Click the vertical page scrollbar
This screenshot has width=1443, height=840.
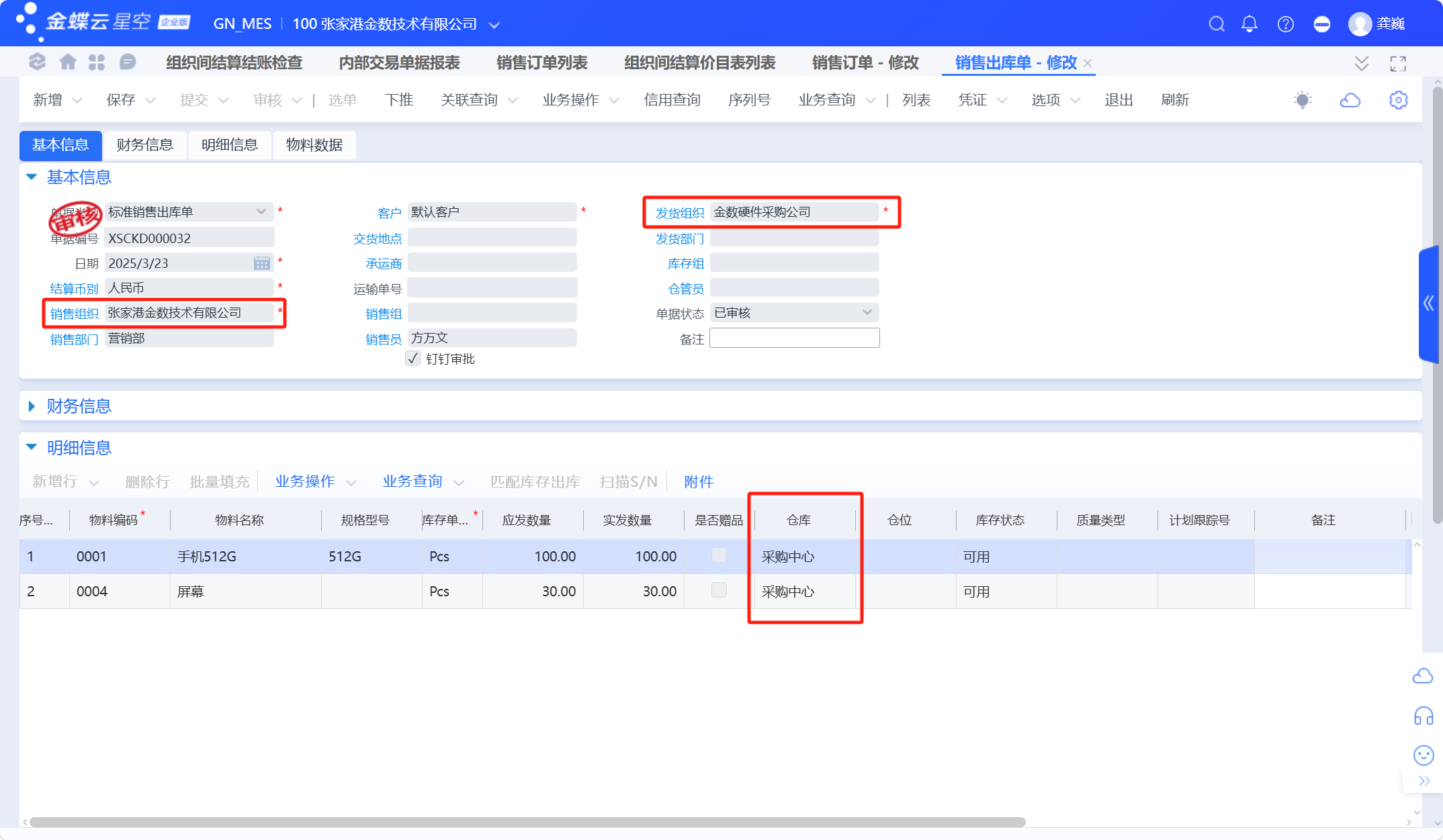pyautogui.click(x=1438, y=306)
